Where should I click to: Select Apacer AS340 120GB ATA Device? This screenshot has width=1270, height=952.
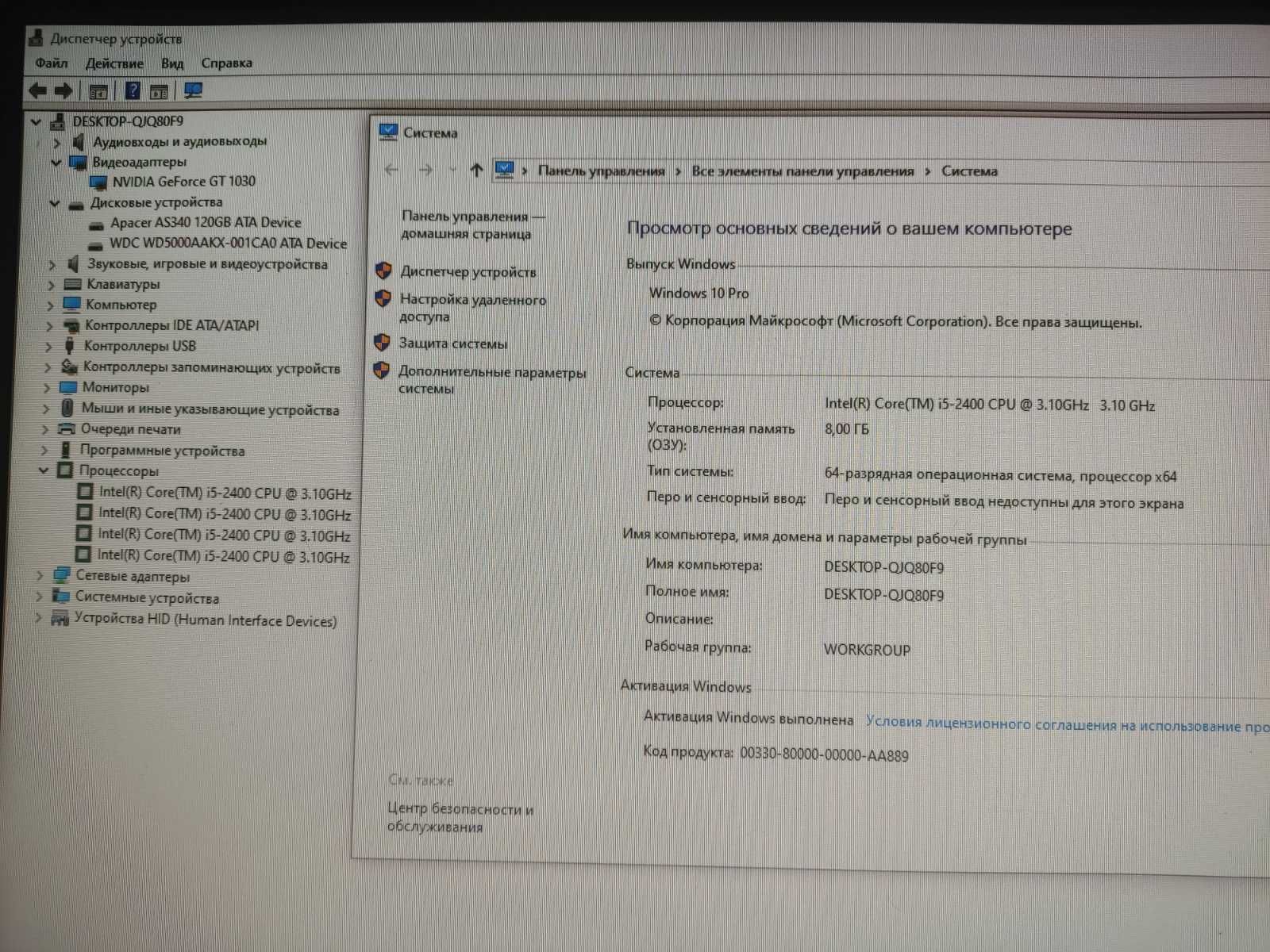(x=206, y=222)
